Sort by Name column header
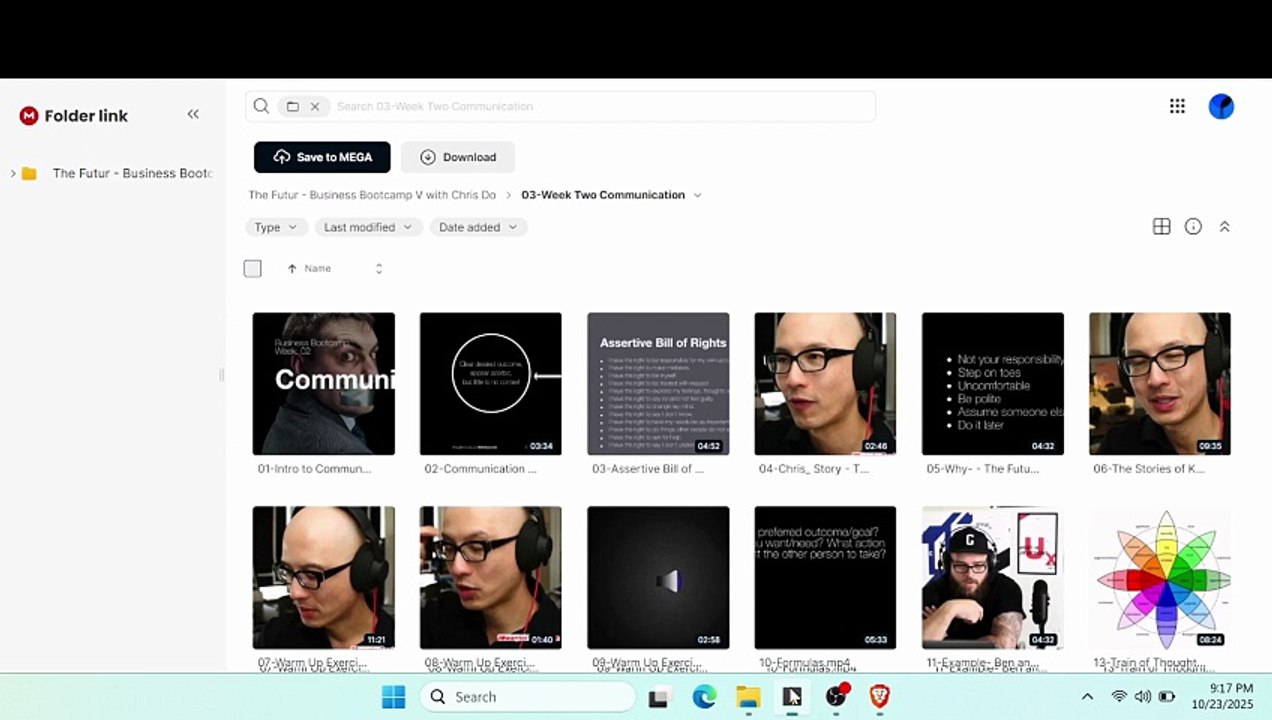Image resolution: width=1272 pixels, height=720 pixels. tap(317, 268)
